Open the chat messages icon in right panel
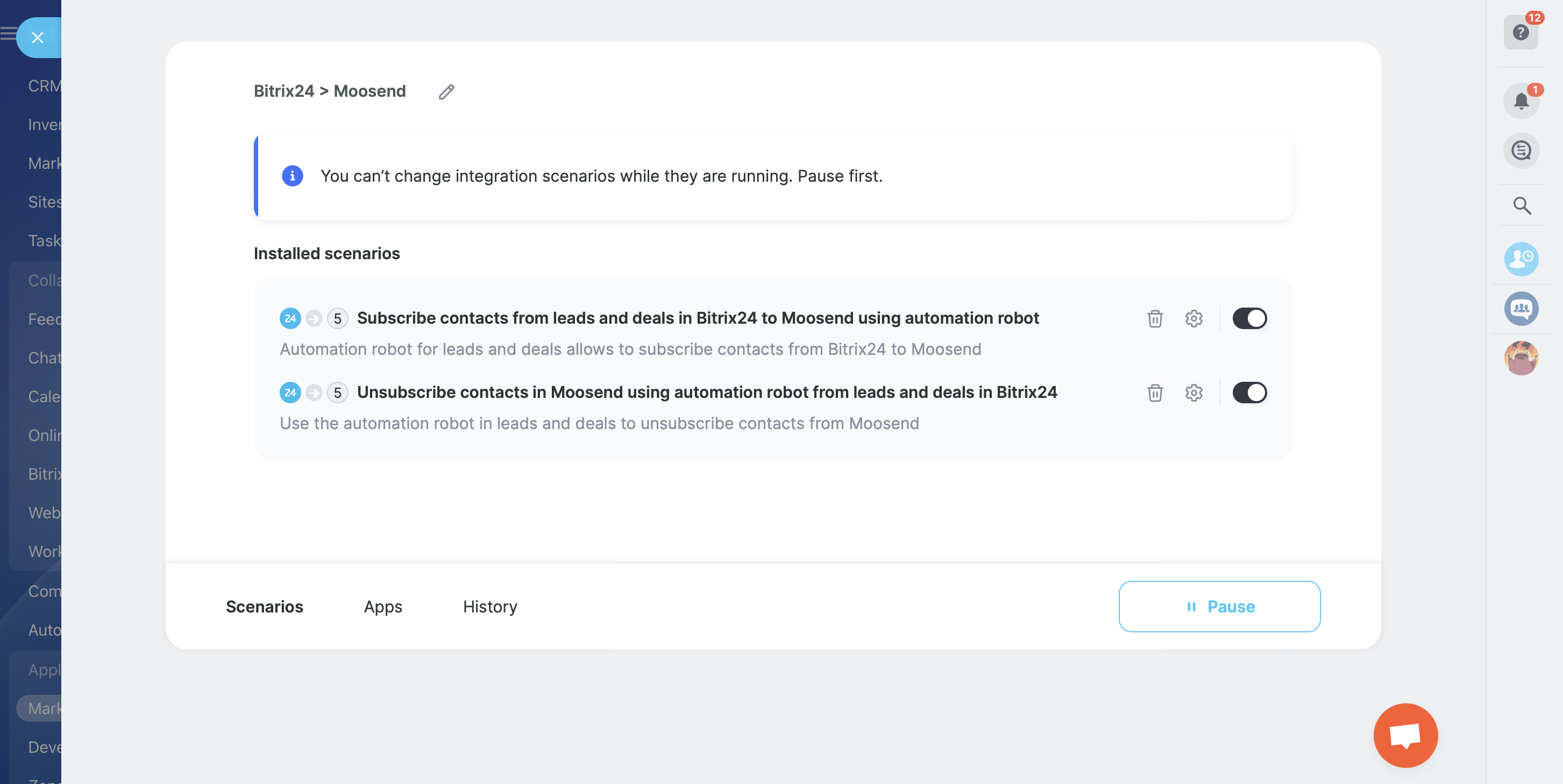This screenshot has width=1563, height=784. point(1521,151)
